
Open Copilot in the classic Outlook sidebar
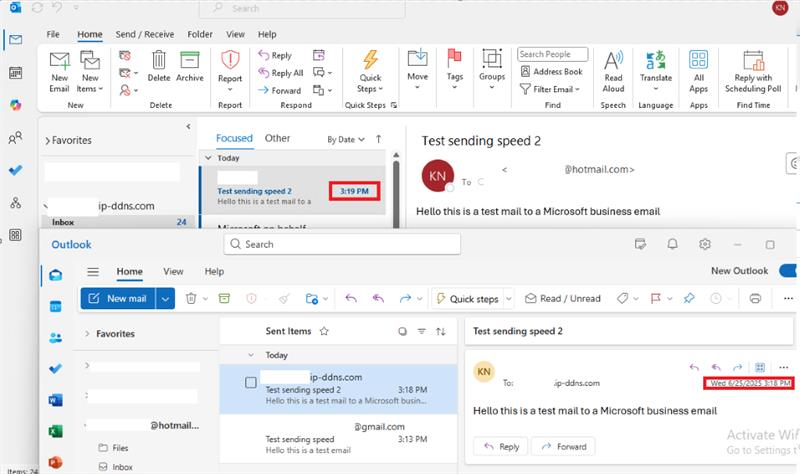click(x=15, y=105)
